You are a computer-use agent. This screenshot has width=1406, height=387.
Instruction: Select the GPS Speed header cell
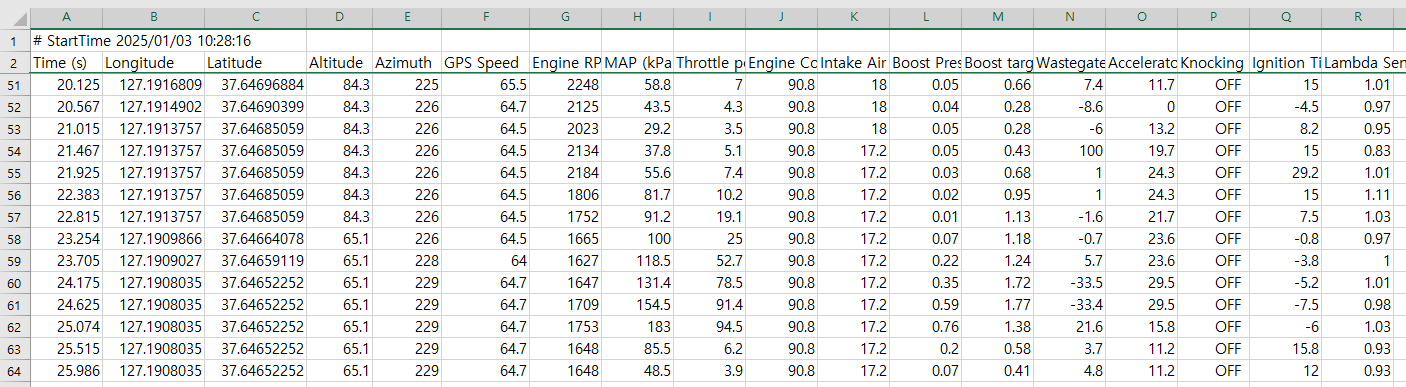click(x=485, y=63)
